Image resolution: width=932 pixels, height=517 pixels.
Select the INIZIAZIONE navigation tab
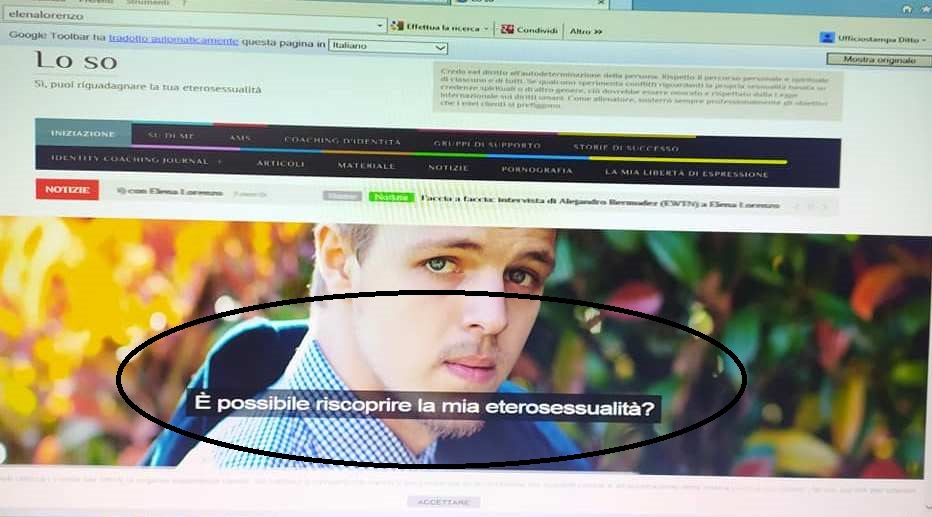point(83,134)
